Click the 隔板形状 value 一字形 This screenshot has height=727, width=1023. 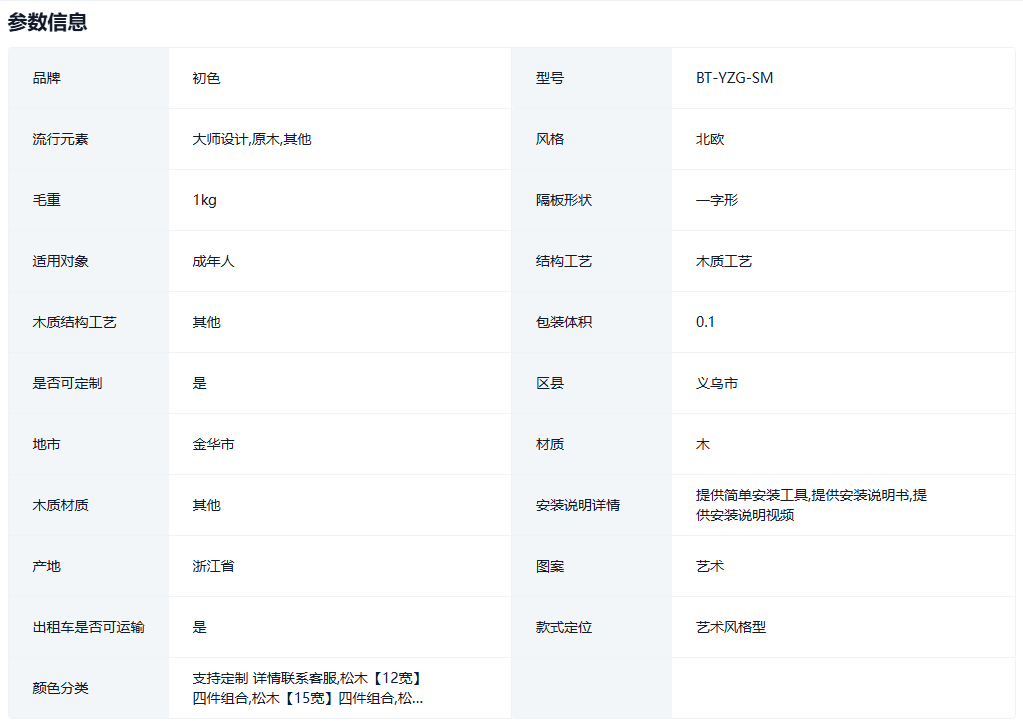717,200
